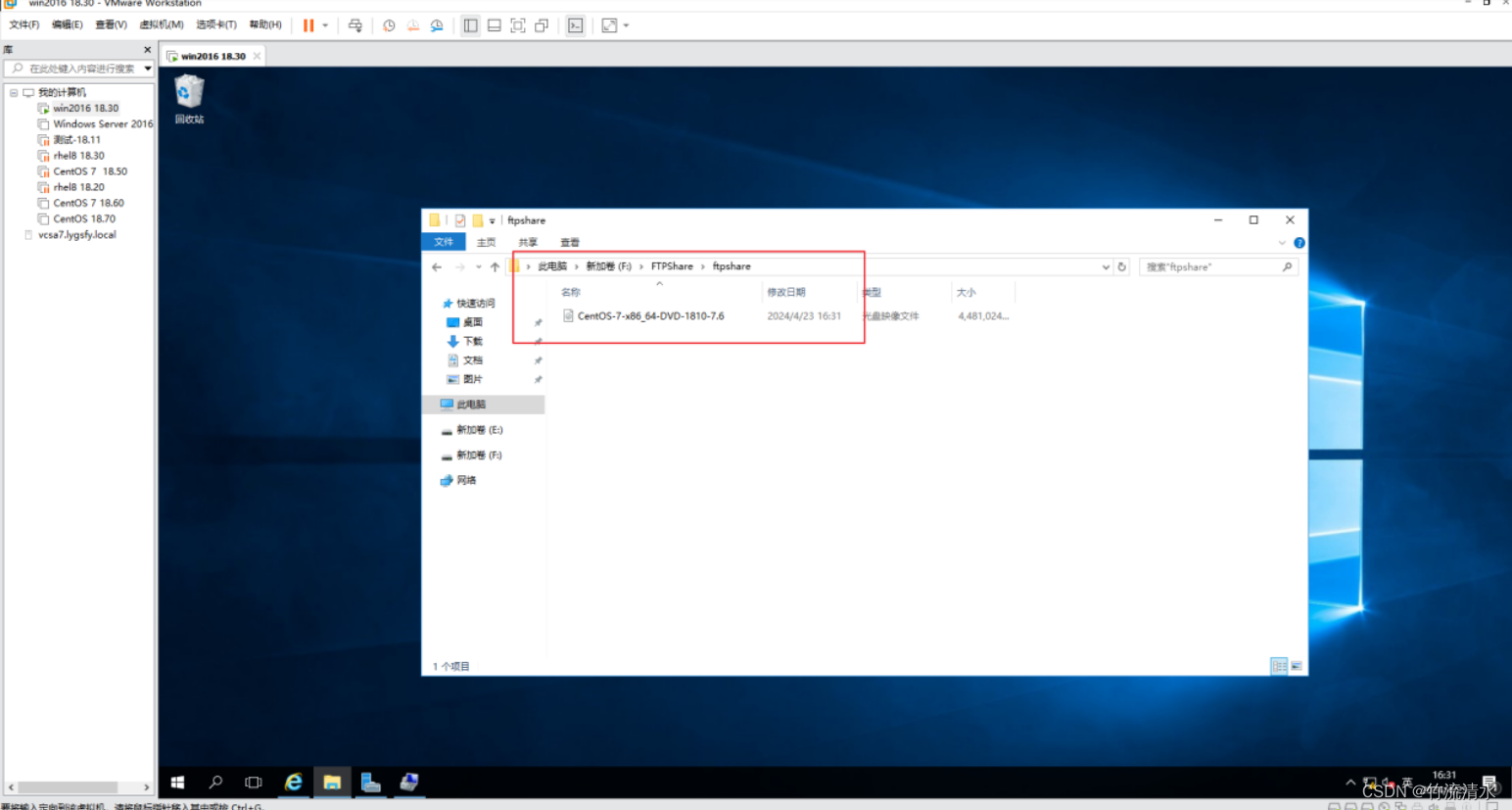Image resolution: width=1512 pixels, height=810 pixels.
Task: Sort by the 名称 column header
Action: 571,292
